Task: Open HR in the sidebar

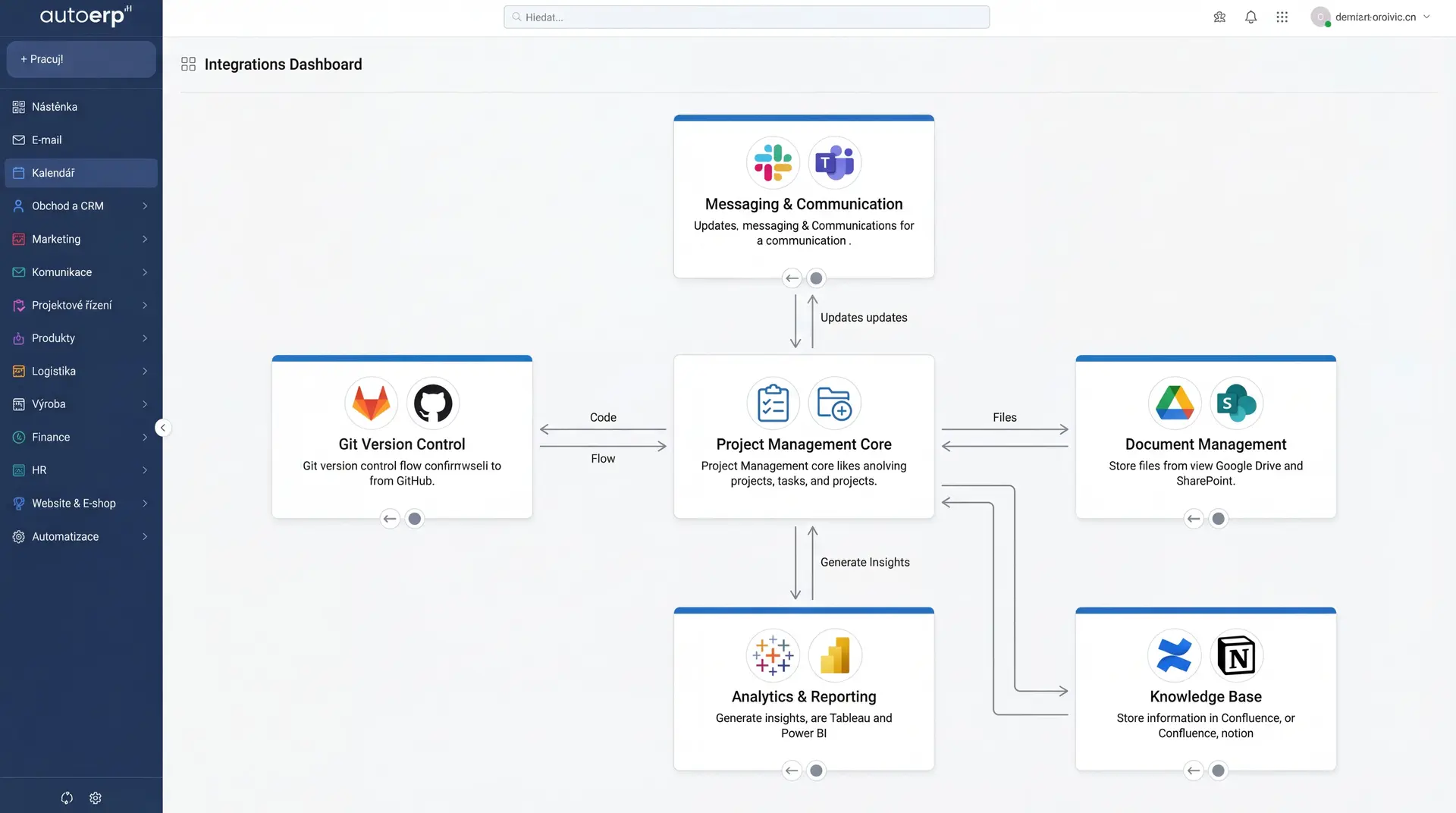Action: tap(81, 470)
